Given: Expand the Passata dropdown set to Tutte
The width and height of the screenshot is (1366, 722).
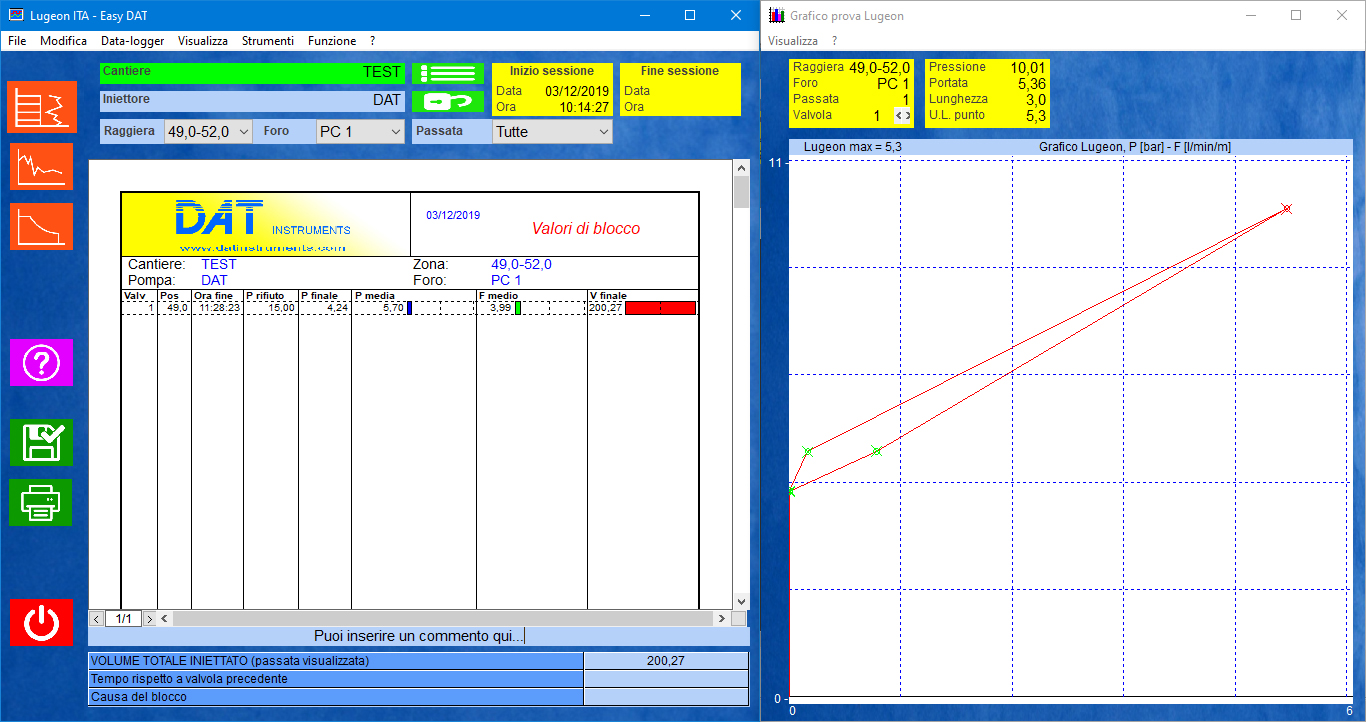Looking at the screenshot, I should click(602, 132).
